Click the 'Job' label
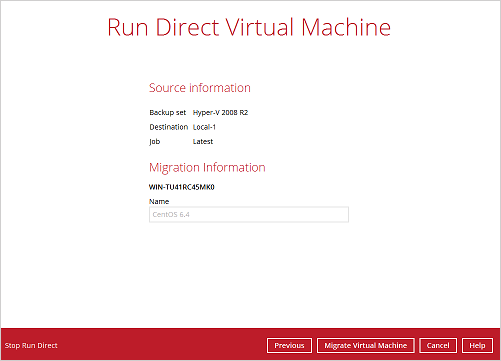Viewport: 501px width, 361px height. click(x=154, y=142)
